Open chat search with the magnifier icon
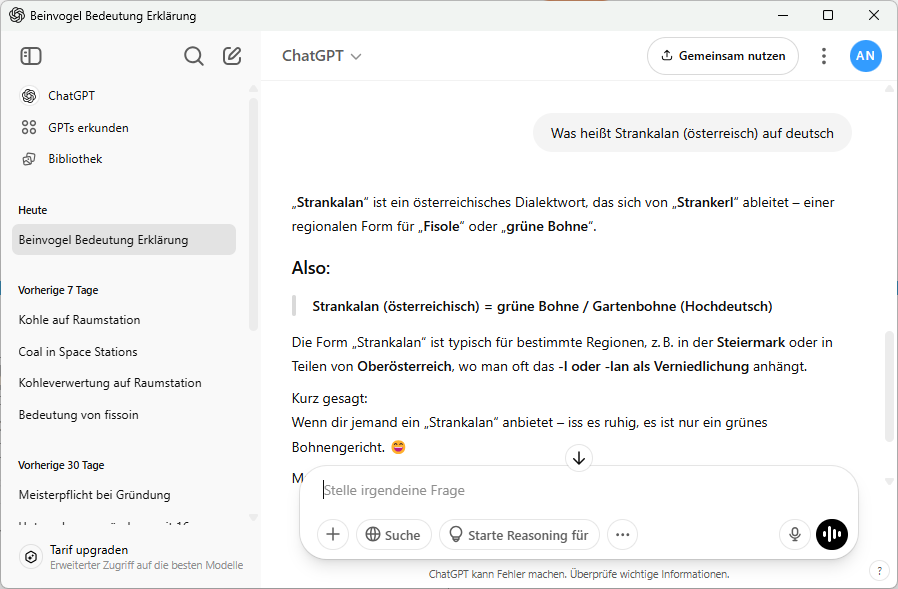Image resolution: width=898 pixels, height=589 pixels. click(x=194, y=56)
